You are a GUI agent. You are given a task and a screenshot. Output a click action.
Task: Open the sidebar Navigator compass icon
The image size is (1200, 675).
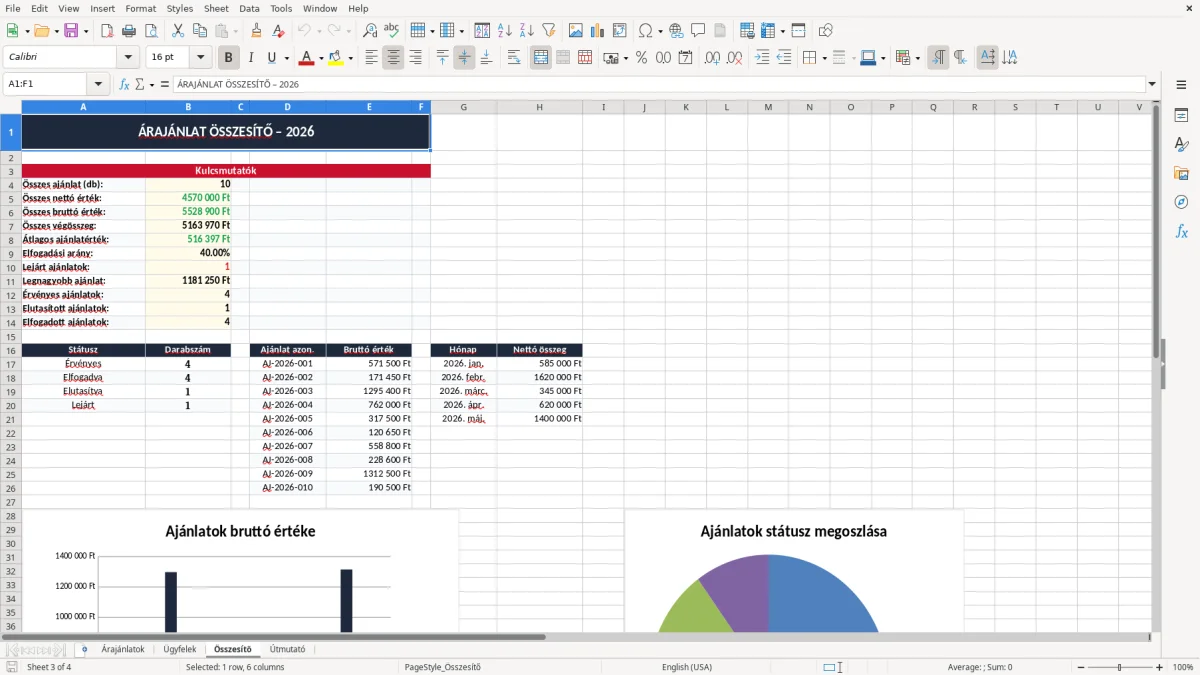1181,202
